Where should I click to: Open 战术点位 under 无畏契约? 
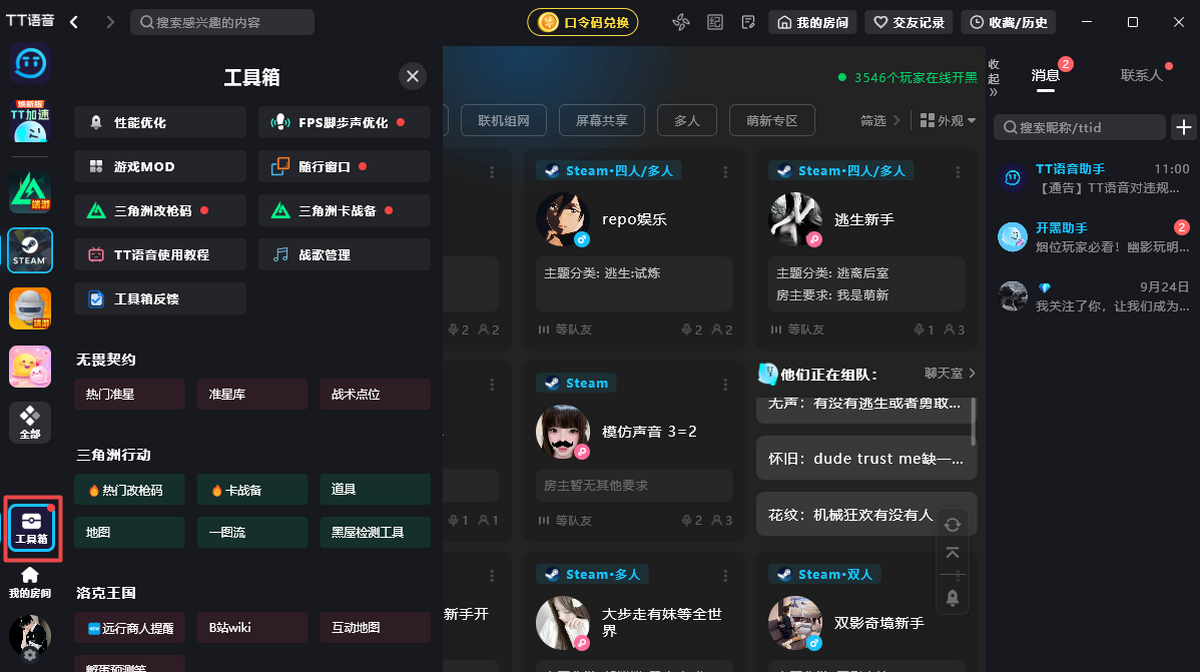click(x=375, y=394)
